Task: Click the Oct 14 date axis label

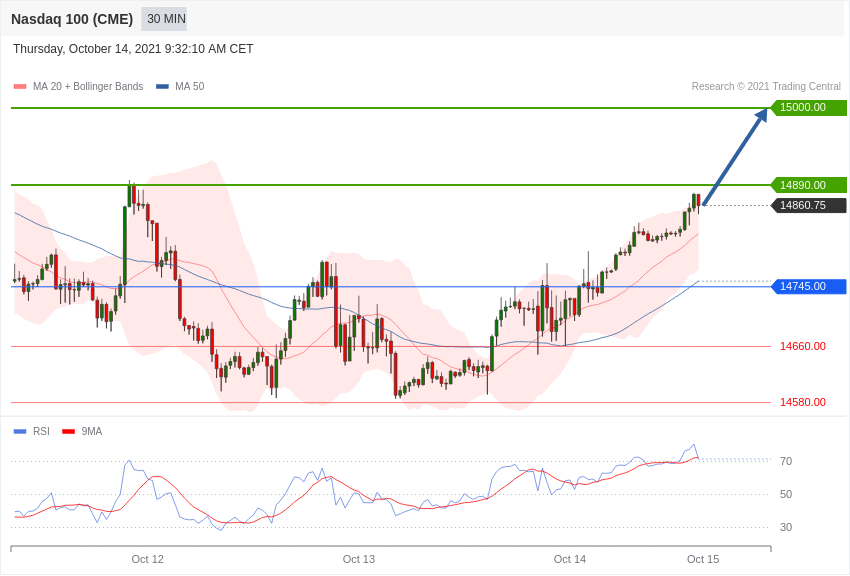Action: pos(570,559)
